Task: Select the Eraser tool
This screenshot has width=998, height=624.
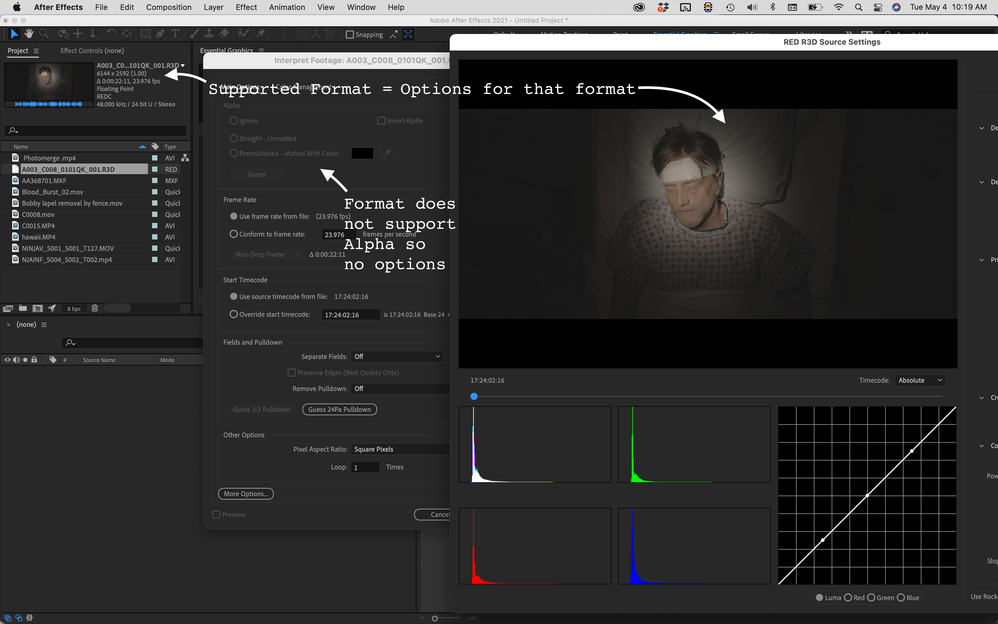Action: pos(224,34)
